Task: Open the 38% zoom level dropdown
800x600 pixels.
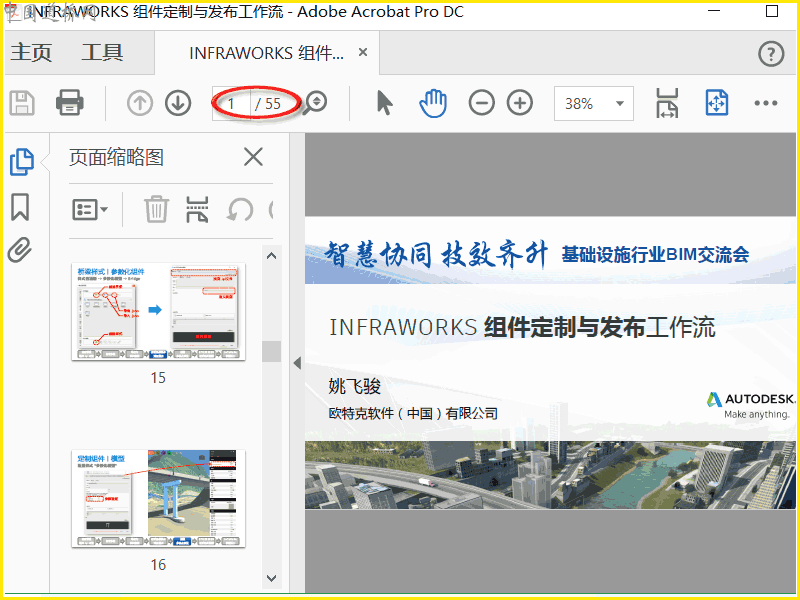Action: [x=594, y=104]
